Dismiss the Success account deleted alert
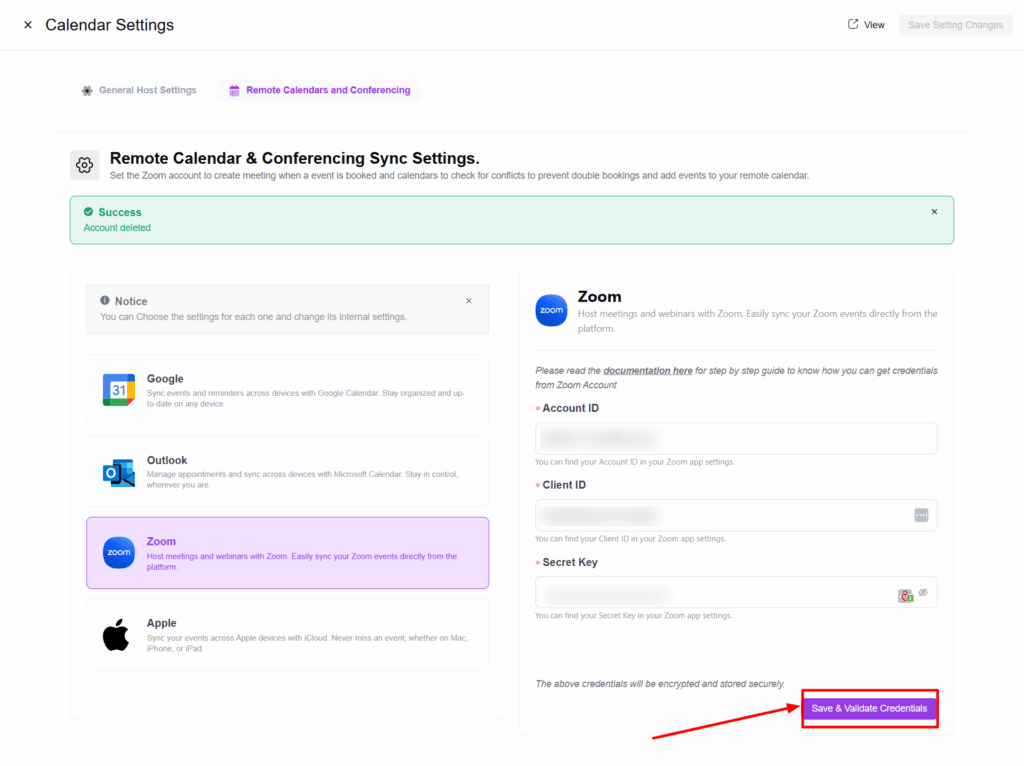 click(934, 212)
